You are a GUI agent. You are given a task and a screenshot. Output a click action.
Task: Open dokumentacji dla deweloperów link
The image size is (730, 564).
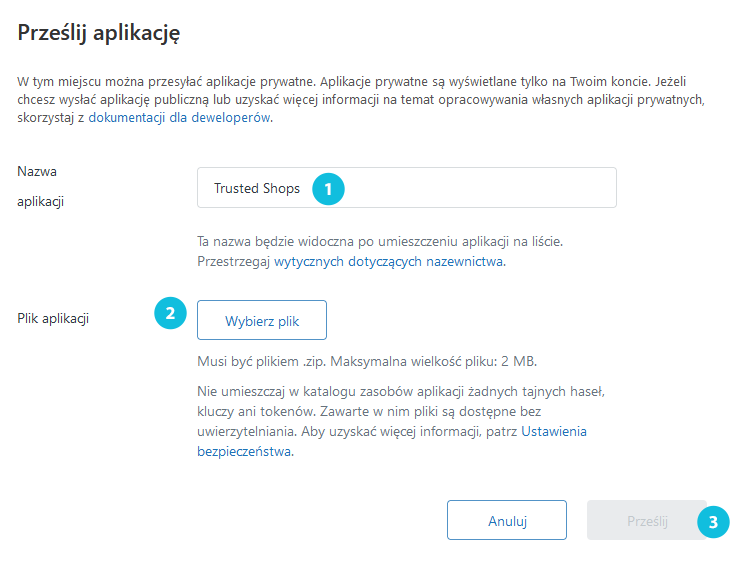(x=179, y=117)
